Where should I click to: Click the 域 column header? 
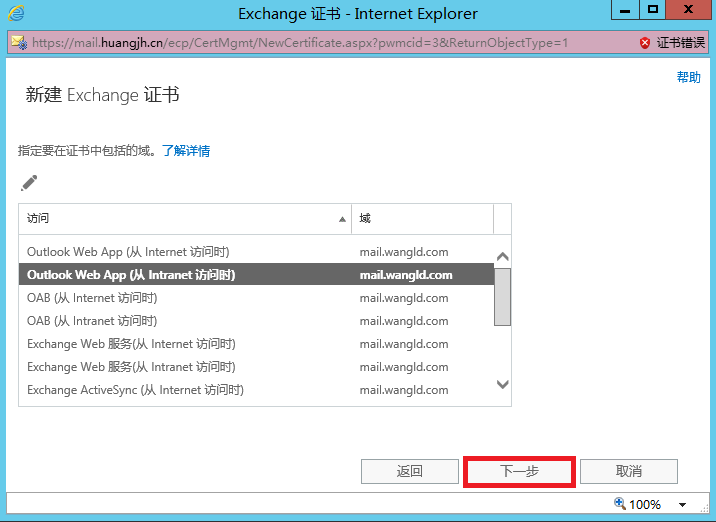[x=422, y=219]
